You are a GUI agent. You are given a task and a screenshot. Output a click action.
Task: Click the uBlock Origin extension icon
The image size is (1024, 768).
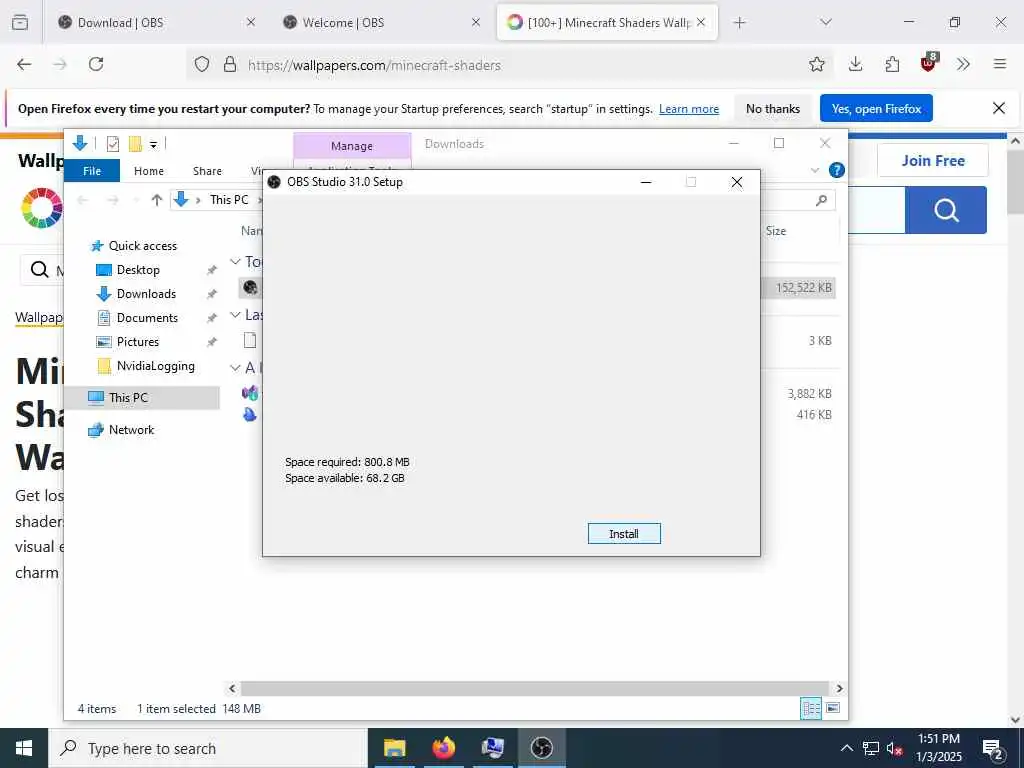click(x=928, y=63)
